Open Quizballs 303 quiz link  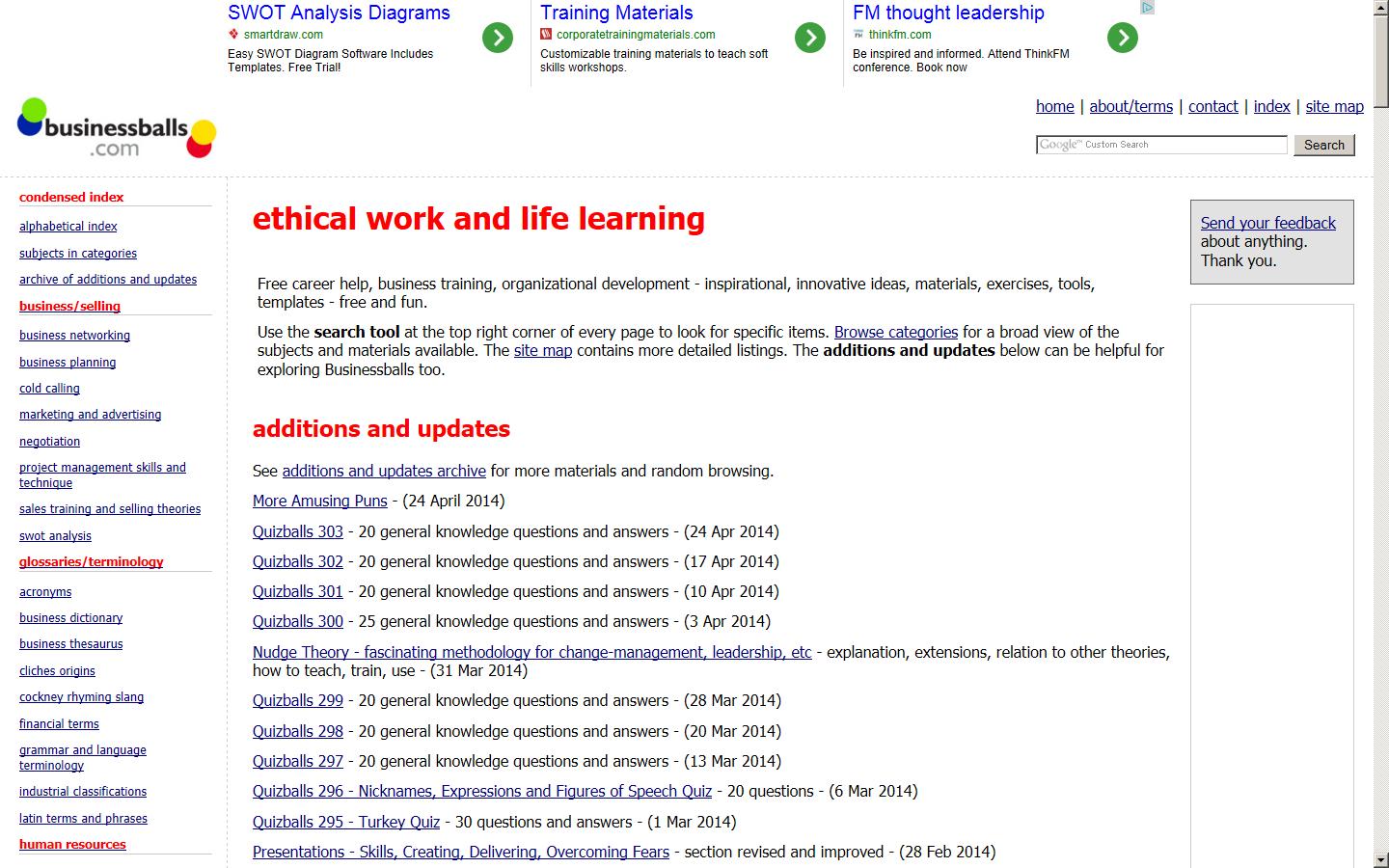(x=297, y=531)
